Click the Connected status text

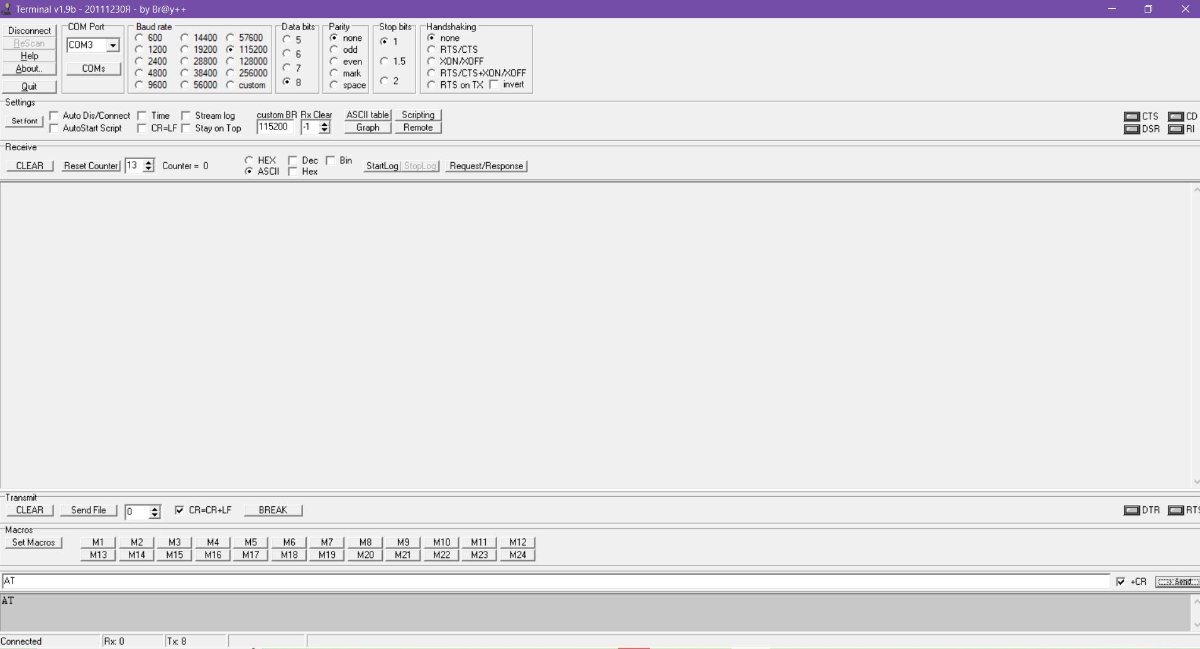point(22,641)
